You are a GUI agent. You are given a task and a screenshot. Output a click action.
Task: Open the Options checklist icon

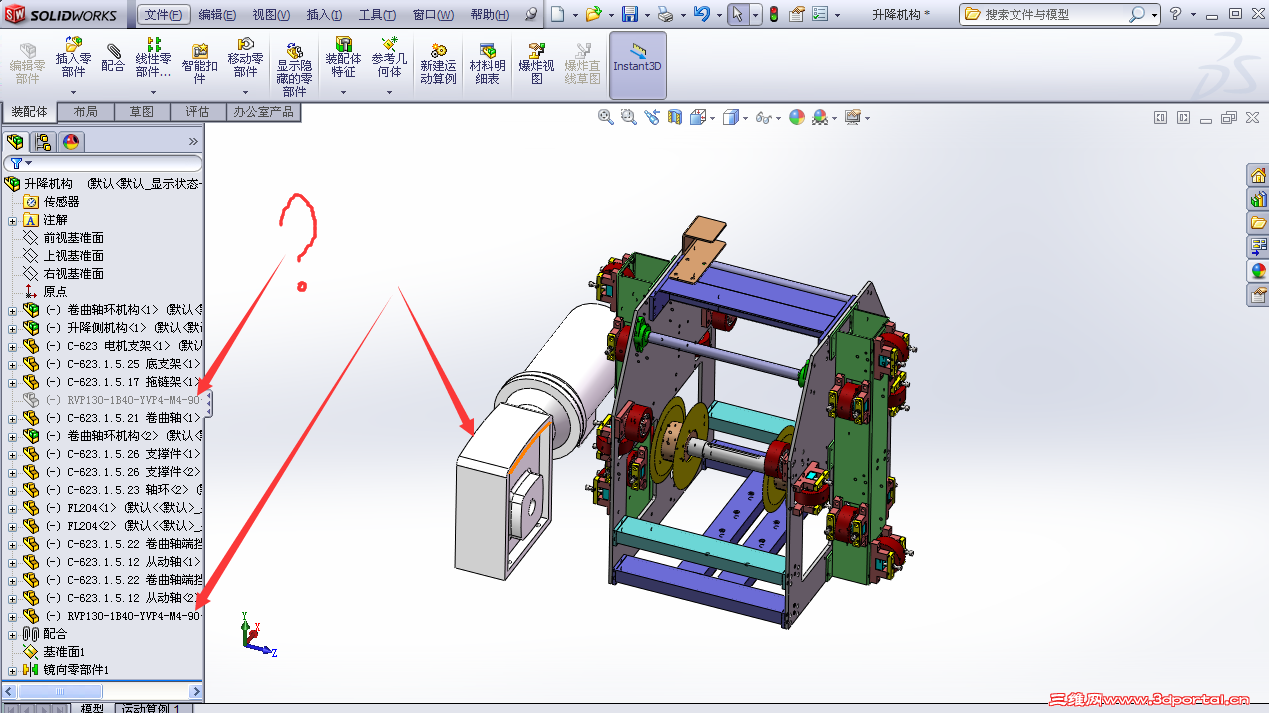point(820,14)
